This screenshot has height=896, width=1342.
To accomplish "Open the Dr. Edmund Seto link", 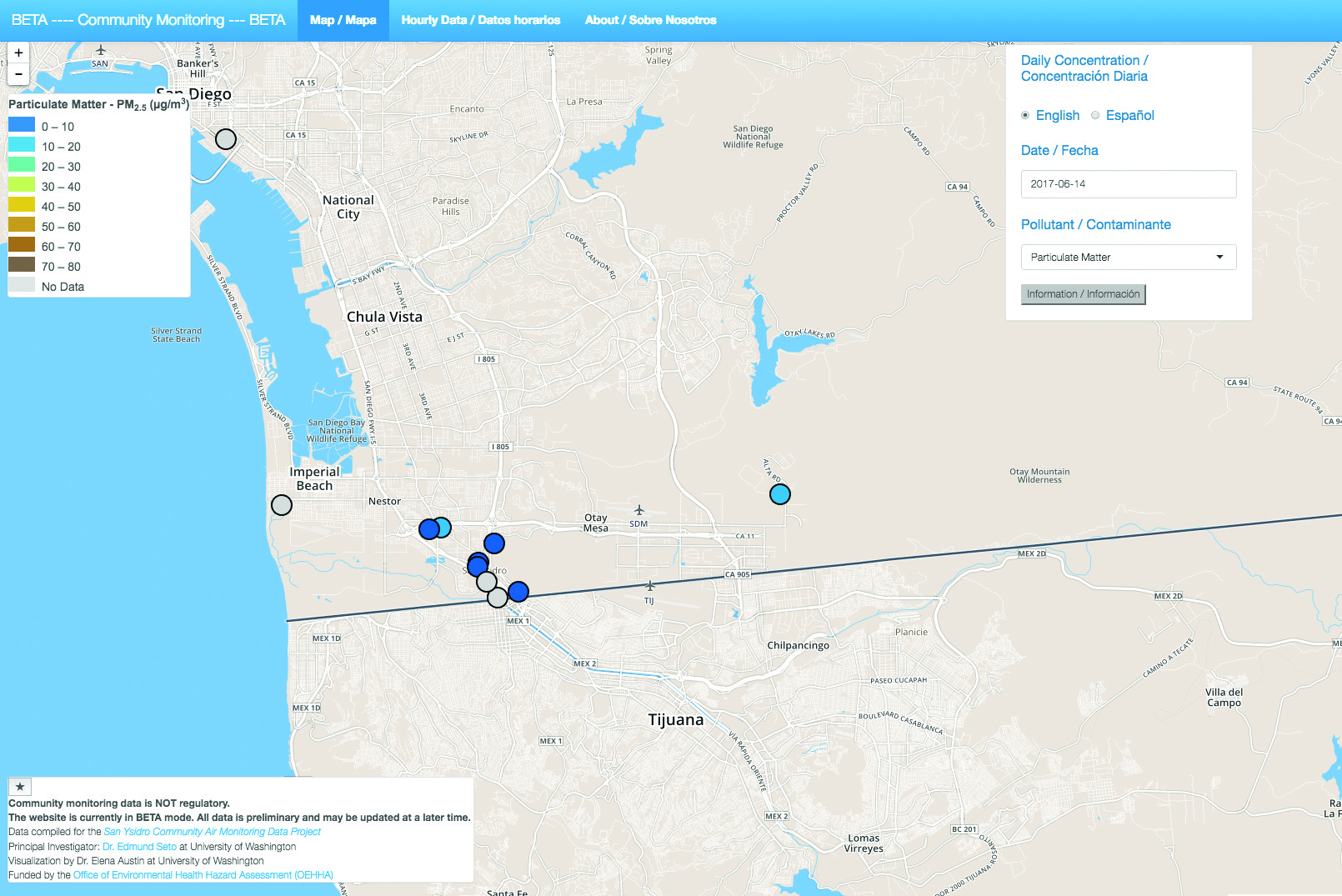I will (x=139, y=846).
